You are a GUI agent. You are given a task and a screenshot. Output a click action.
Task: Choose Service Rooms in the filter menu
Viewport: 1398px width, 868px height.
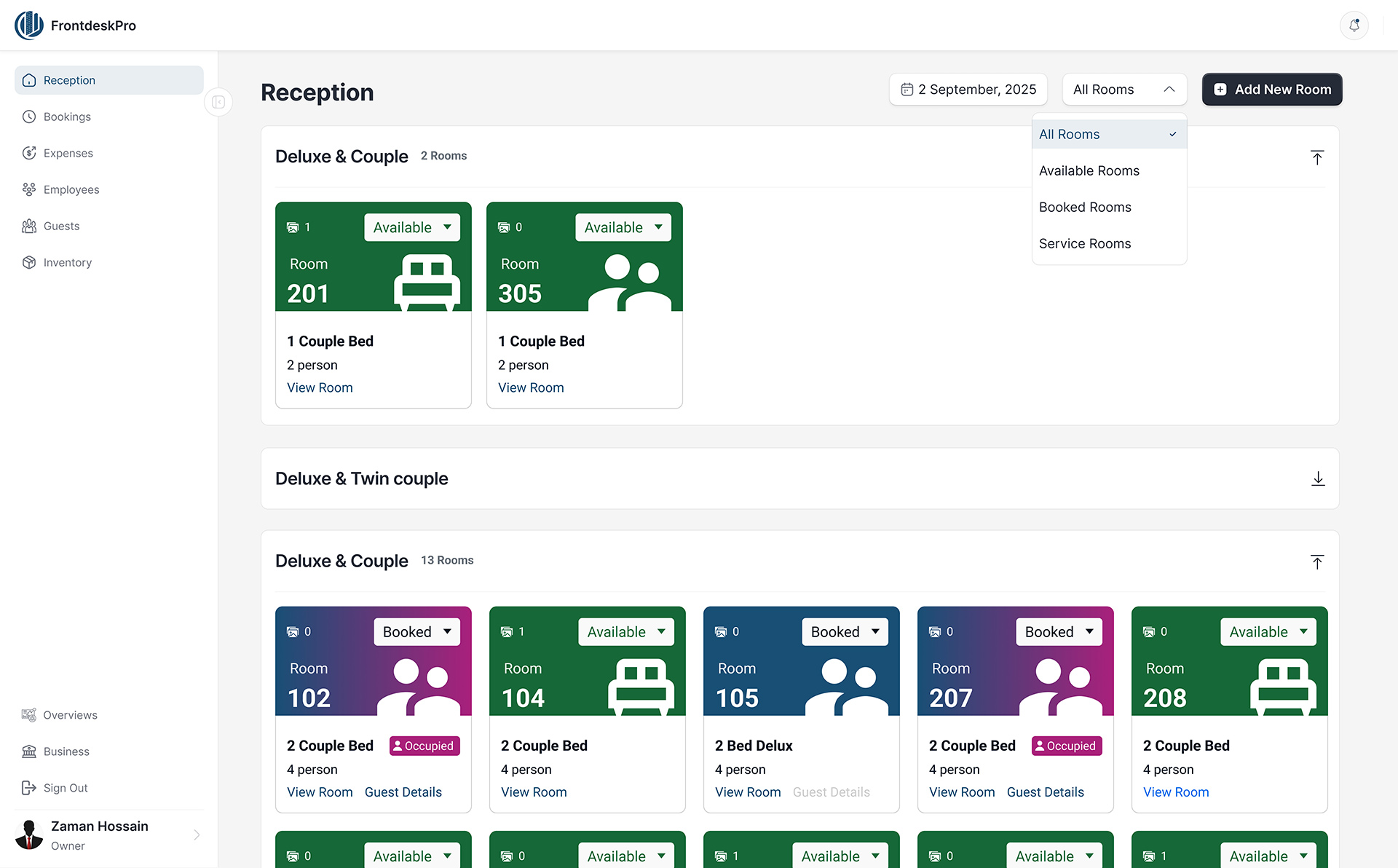click(x=1084, y=243)
